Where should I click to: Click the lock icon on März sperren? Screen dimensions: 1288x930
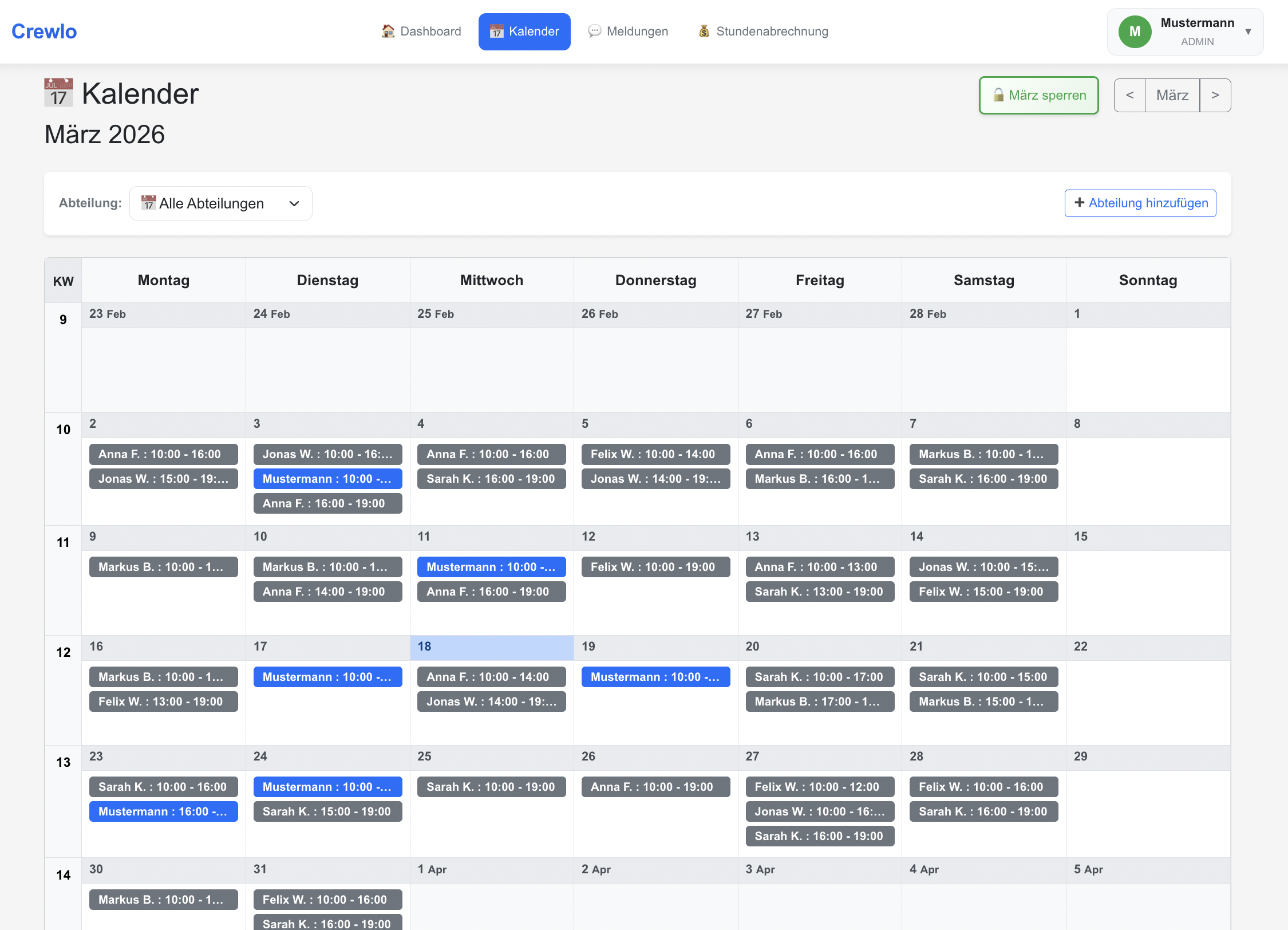[999, 95]
